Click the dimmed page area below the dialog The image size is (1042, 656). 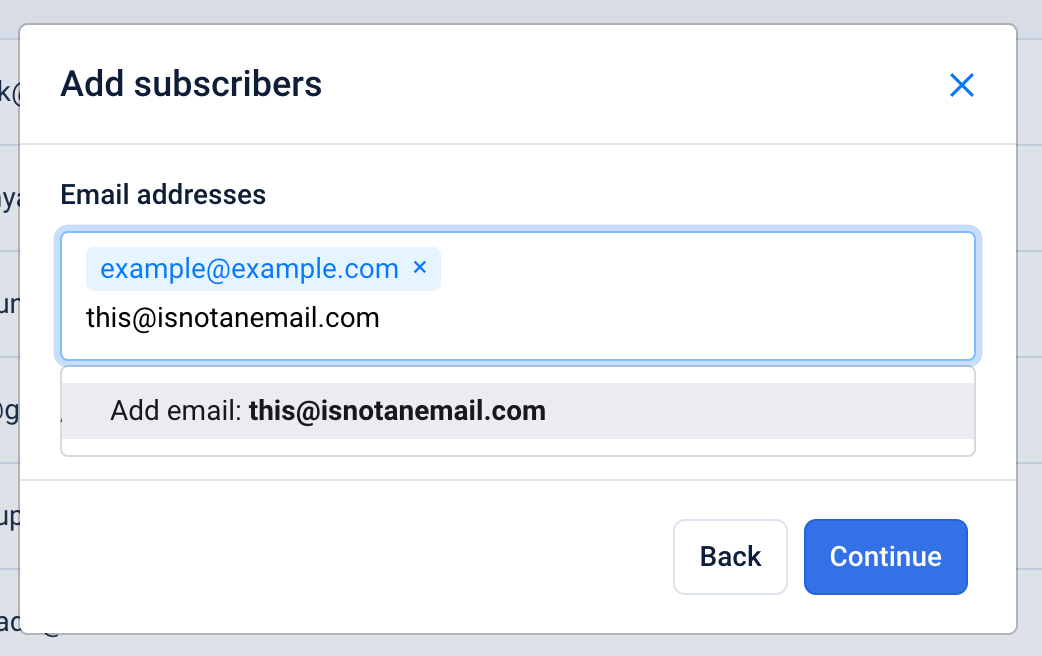click(520, 646)
